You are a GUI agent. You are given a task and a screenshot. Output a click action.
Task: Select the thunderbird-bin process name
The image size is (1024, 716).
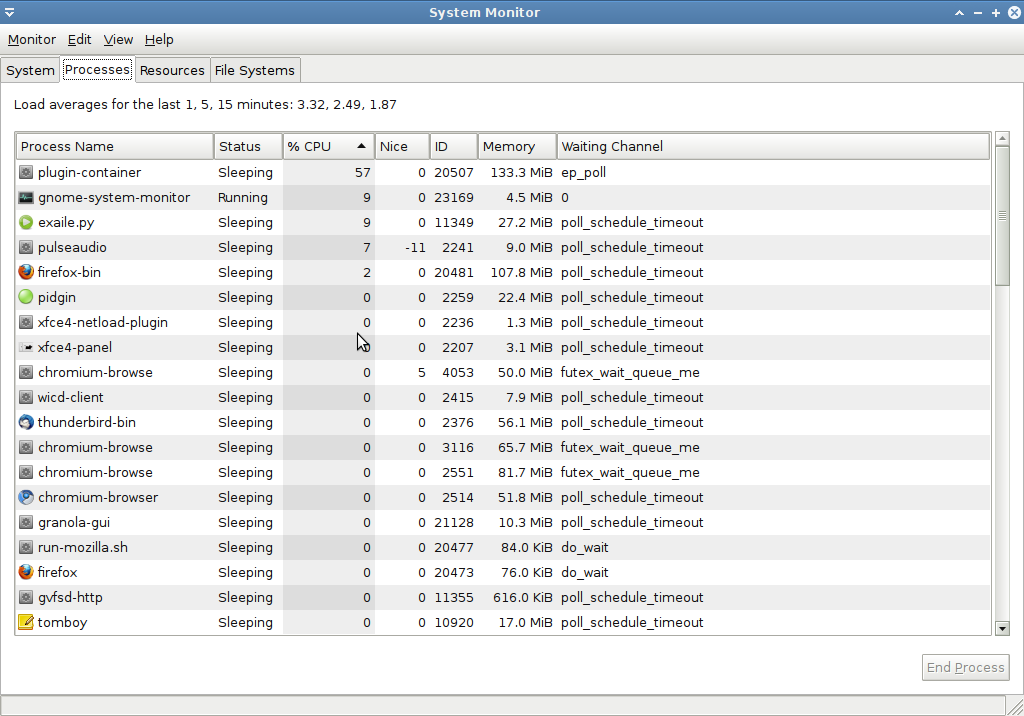click(x=87, y=423)
